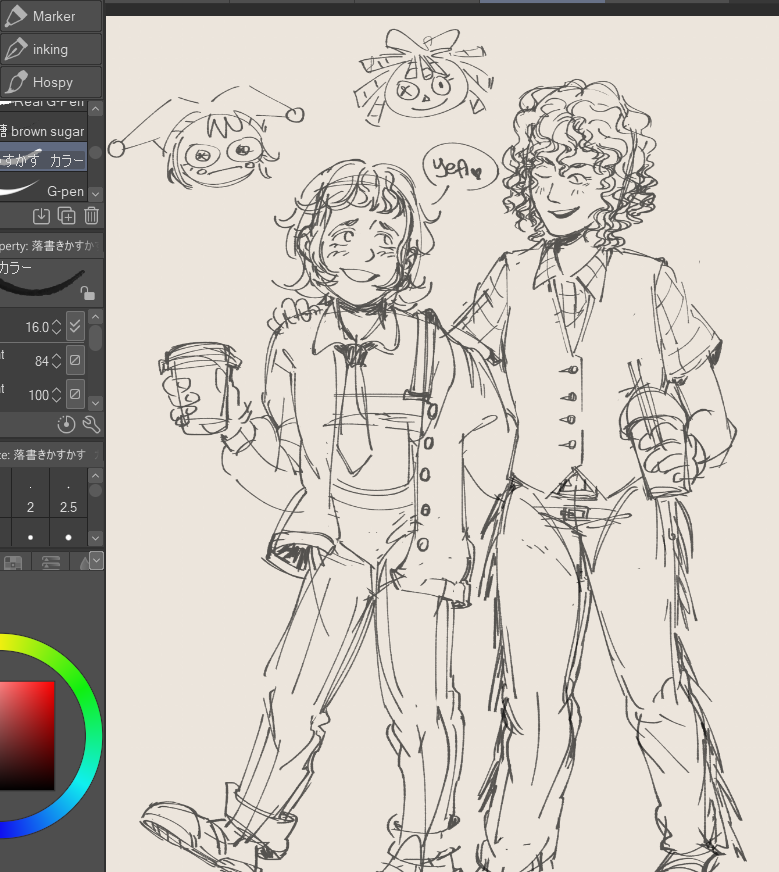779x872 pixels.
Task: Select larger dot preset below 2
Action: 31,534
